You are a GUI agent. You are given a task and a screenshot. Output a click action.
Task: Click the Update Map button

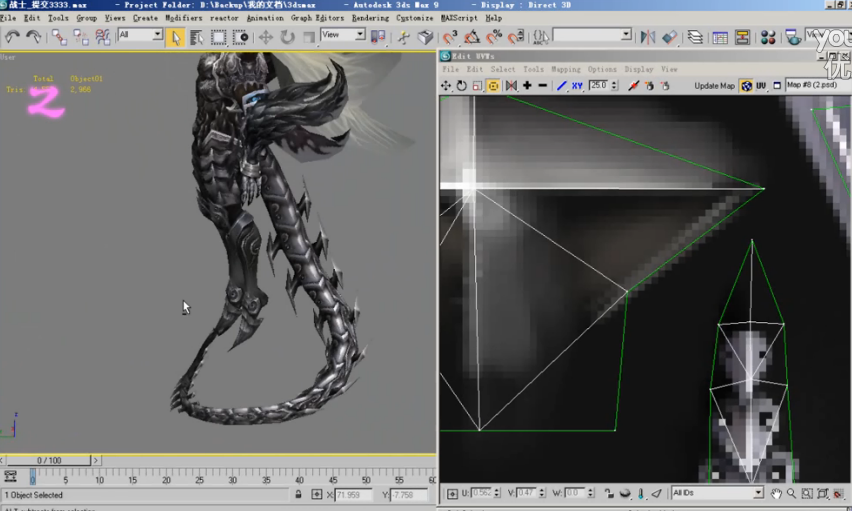714,86
